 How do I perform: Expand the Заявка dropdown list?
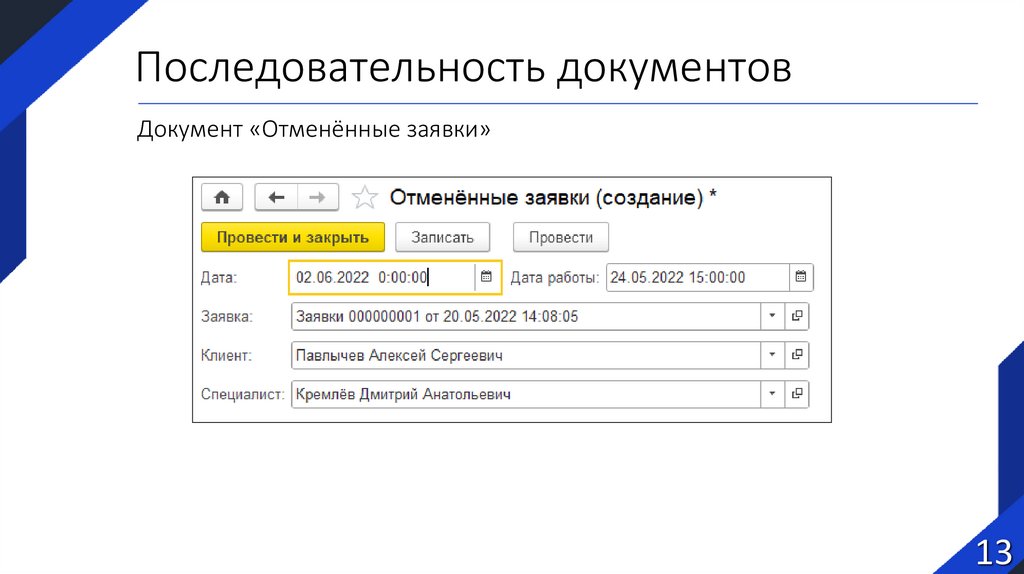point(772,317)
